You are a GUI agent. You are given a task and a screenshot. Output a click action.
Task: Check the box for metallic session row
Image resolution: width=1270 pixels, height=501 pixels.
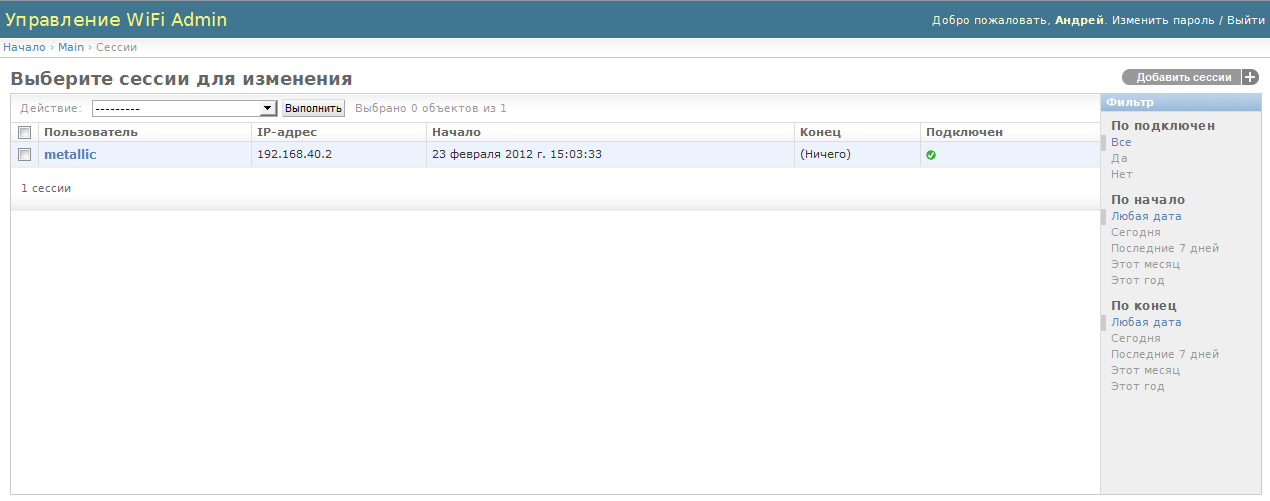[x=25, y=154]
